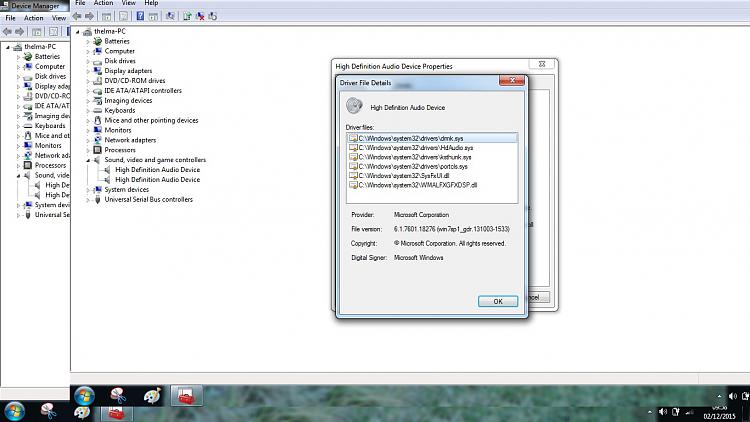Expand Keyboards node in main window tree

coord(88,111)
